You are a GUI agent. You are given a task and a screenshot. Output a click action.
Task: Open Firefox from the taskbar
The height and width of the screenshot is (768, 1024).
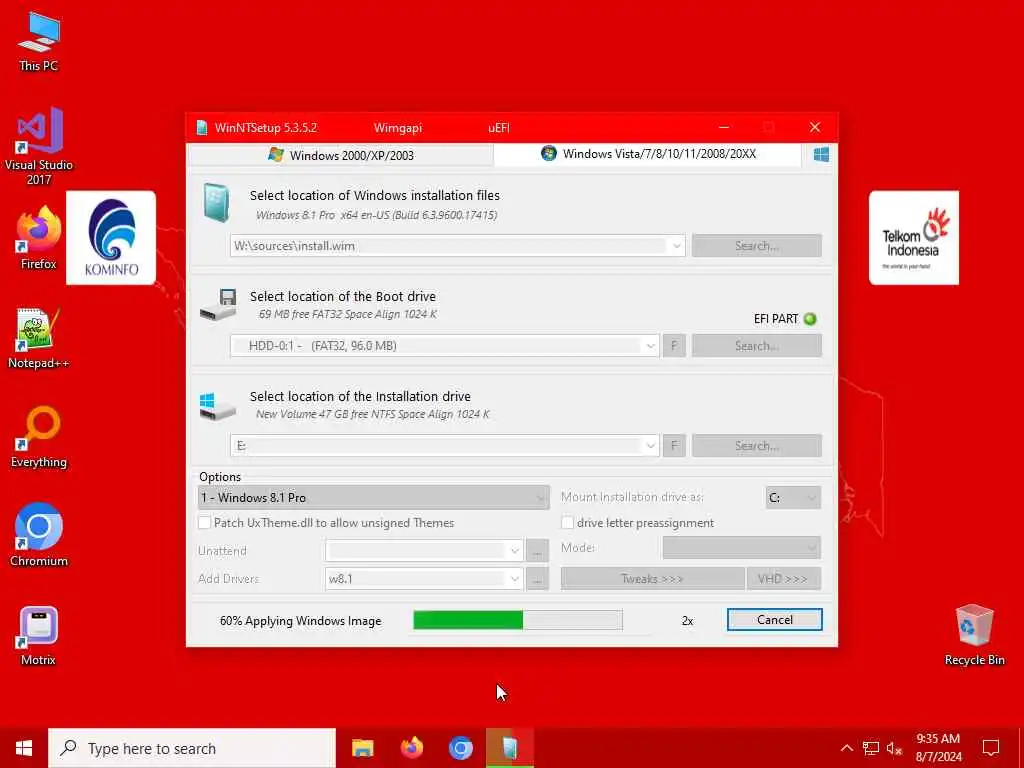coord(411,748)
